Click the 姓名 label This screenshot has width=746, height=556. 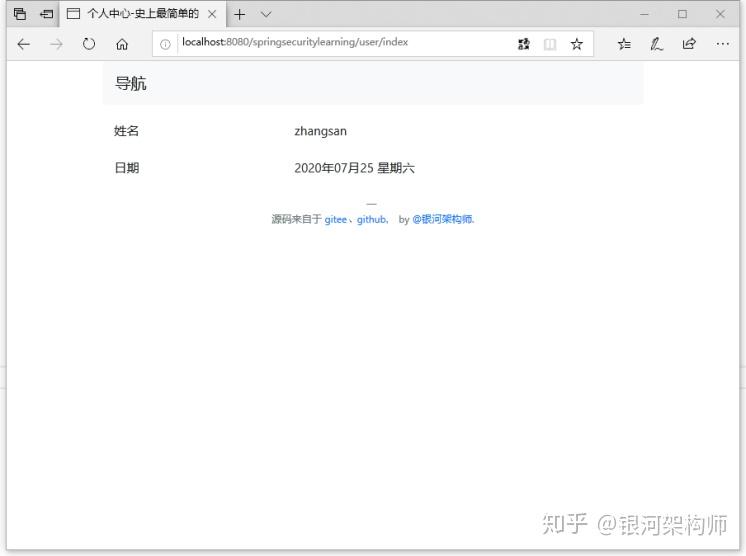(127, 131)
